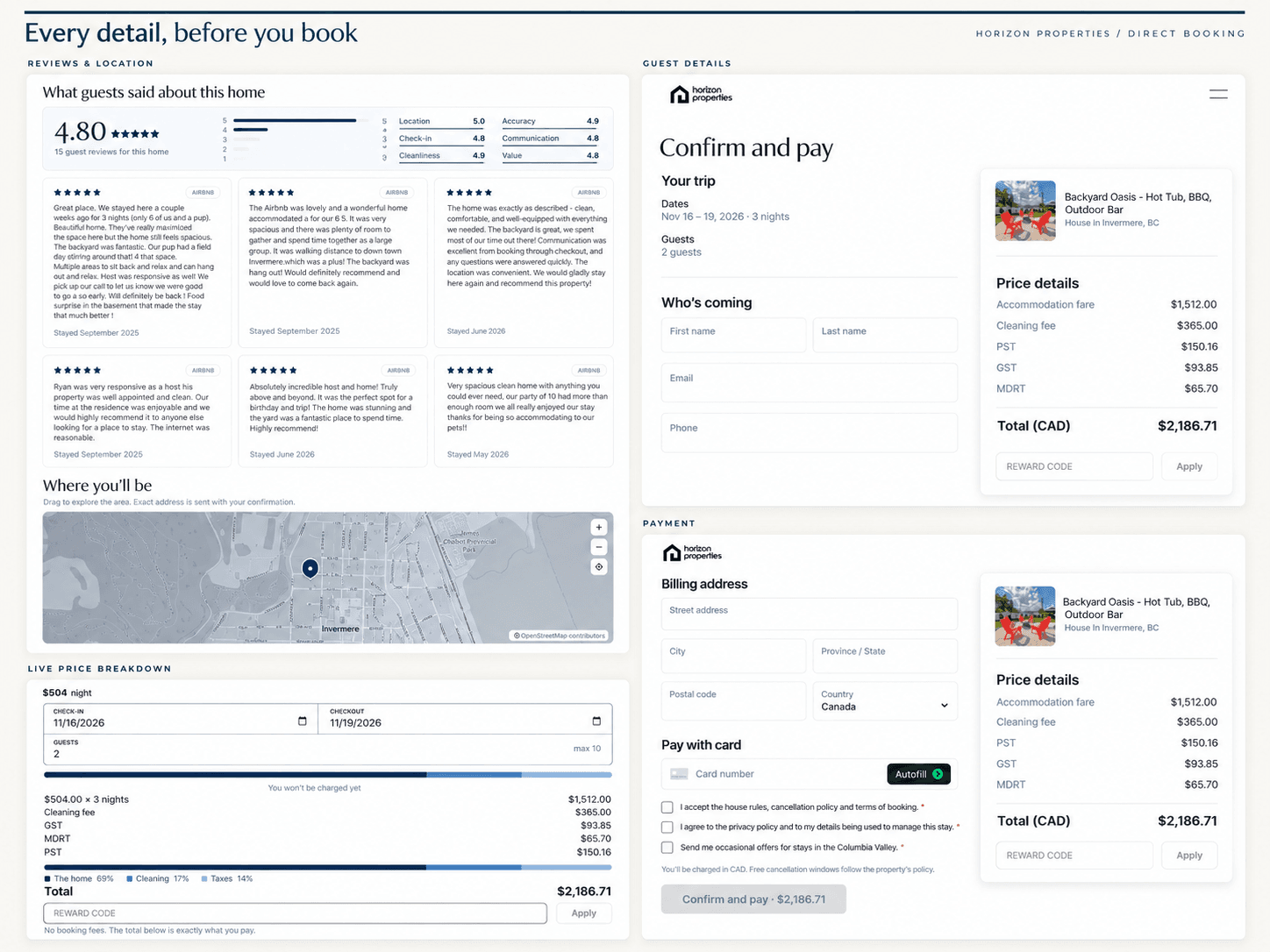Image resolution: width=1270 pixels, height=952 pixels.
Task: Click the Province / State field
Action: click(885, 656)
